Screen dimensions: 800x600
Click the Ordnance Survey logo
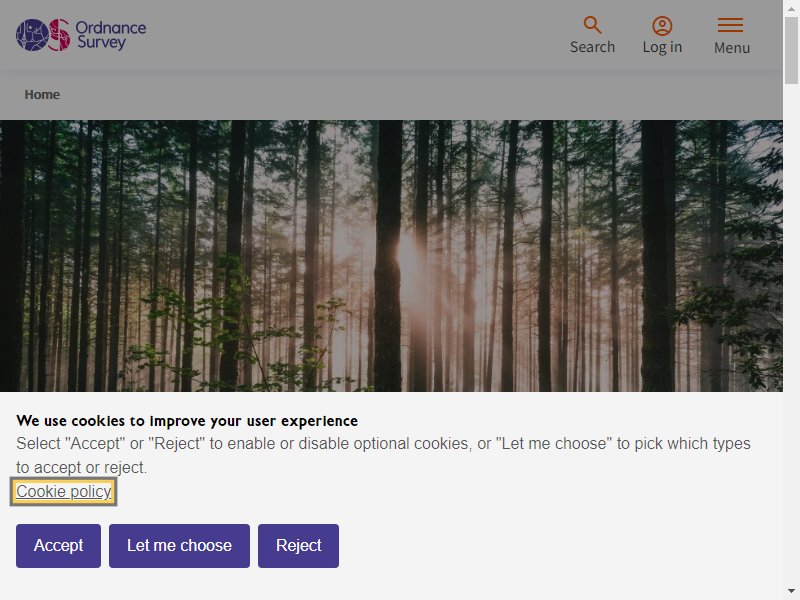(x=81, y=35)
